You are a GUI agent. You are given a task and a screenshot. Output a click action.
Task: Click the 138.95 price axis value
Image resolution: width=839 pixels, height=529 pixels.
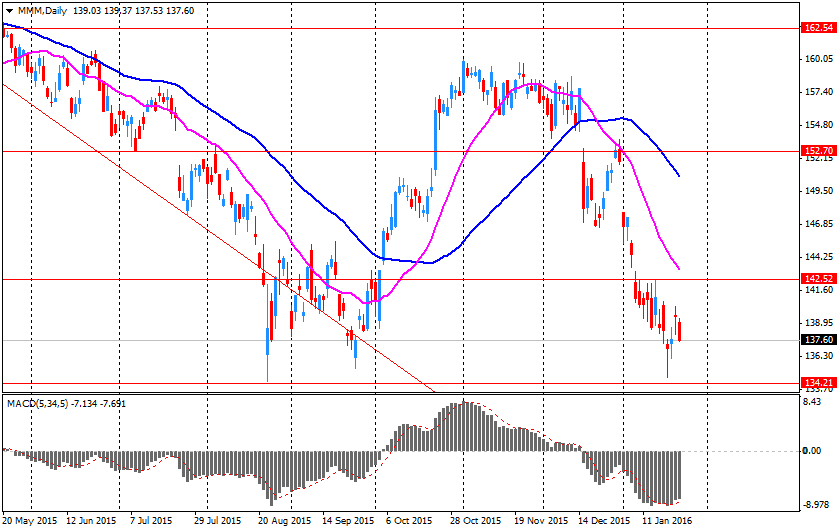point(819,323)
